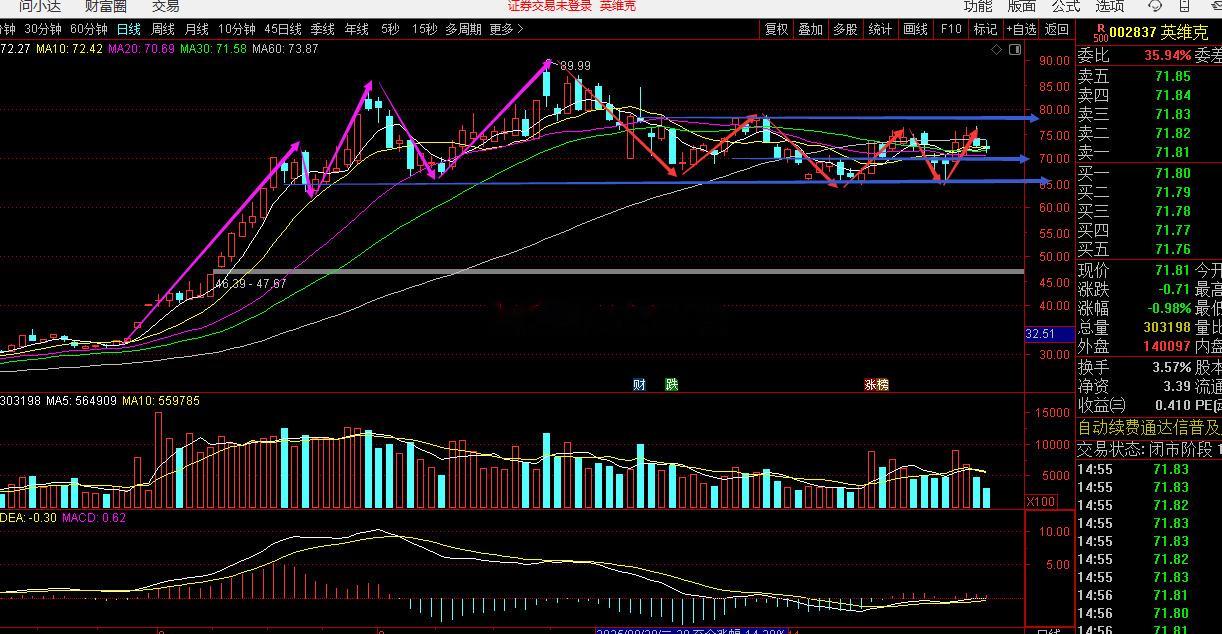Open the 版面 layout menu
Screen dimensions: 1222x634
[1021, 6]
